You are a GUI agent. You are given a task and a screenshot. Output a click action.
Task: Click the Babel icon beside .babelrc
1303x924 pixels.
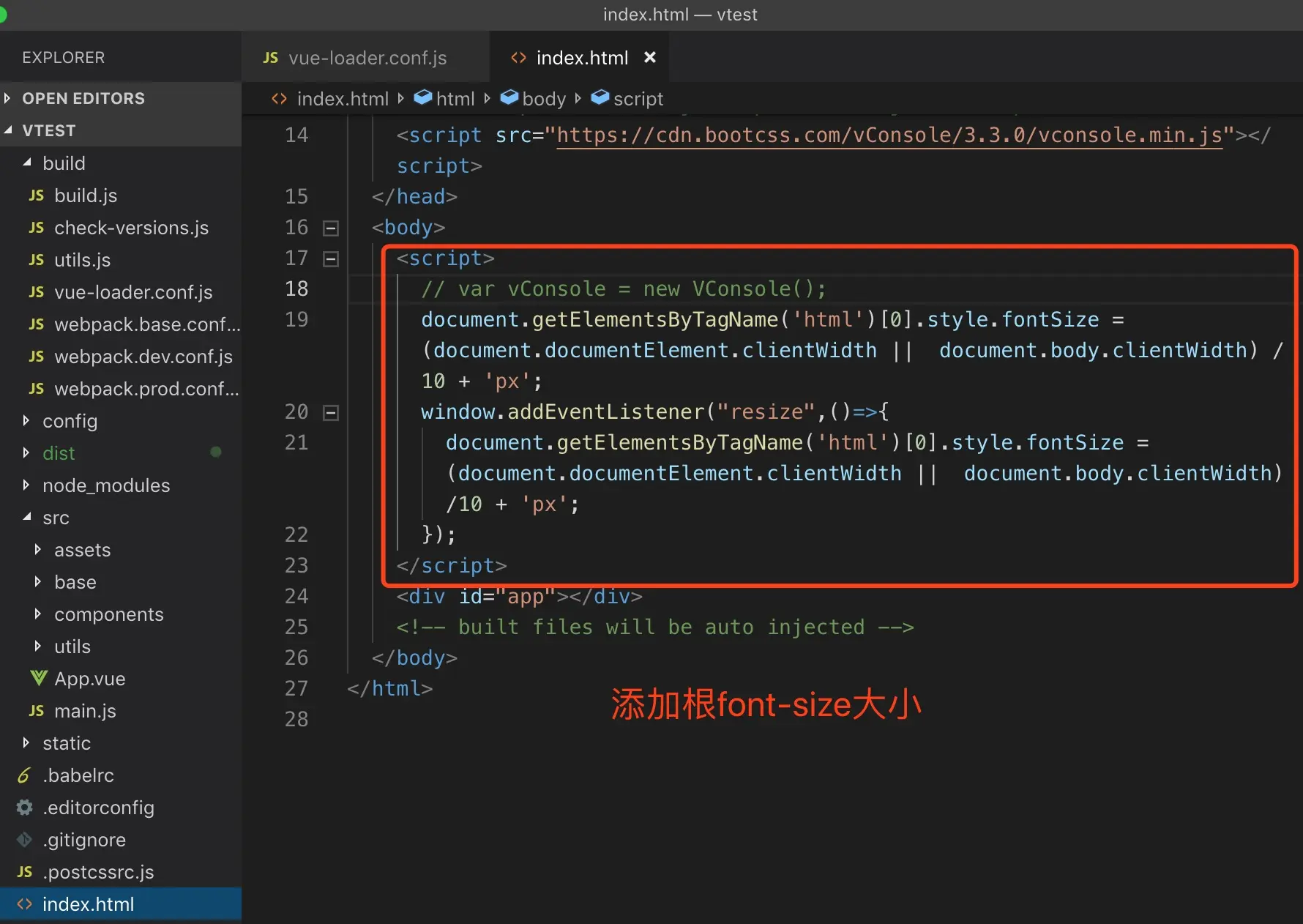tap(24, 775)
